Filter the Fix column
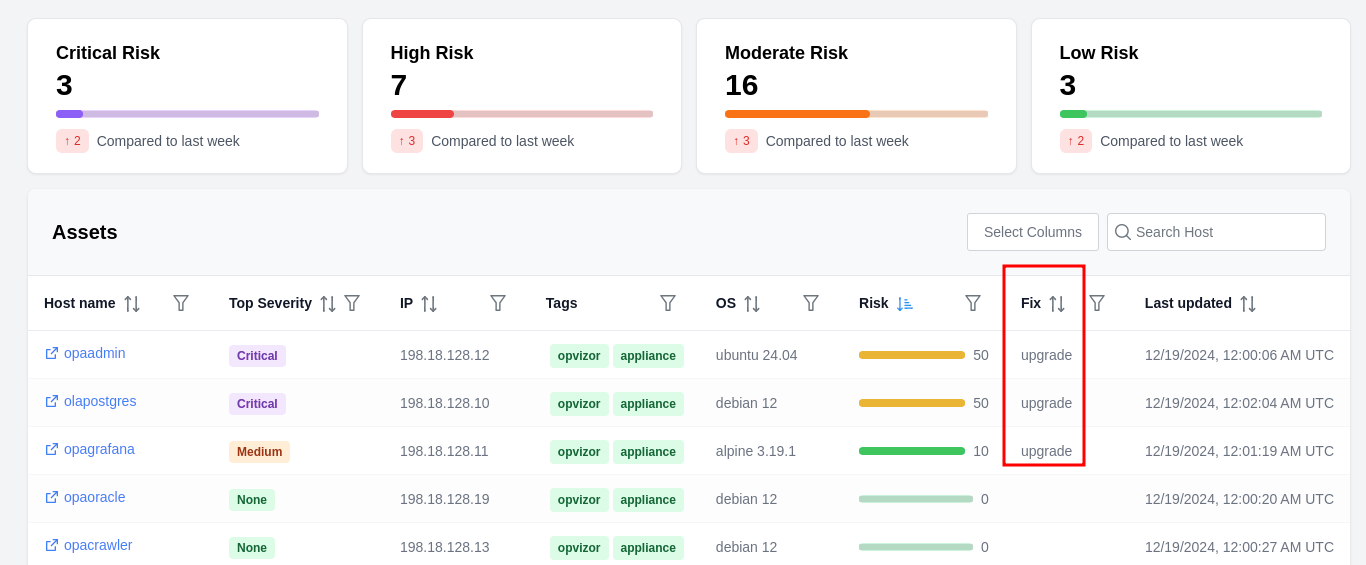The width and height of the screenshot is (1366, 565). coord(1097,303)
